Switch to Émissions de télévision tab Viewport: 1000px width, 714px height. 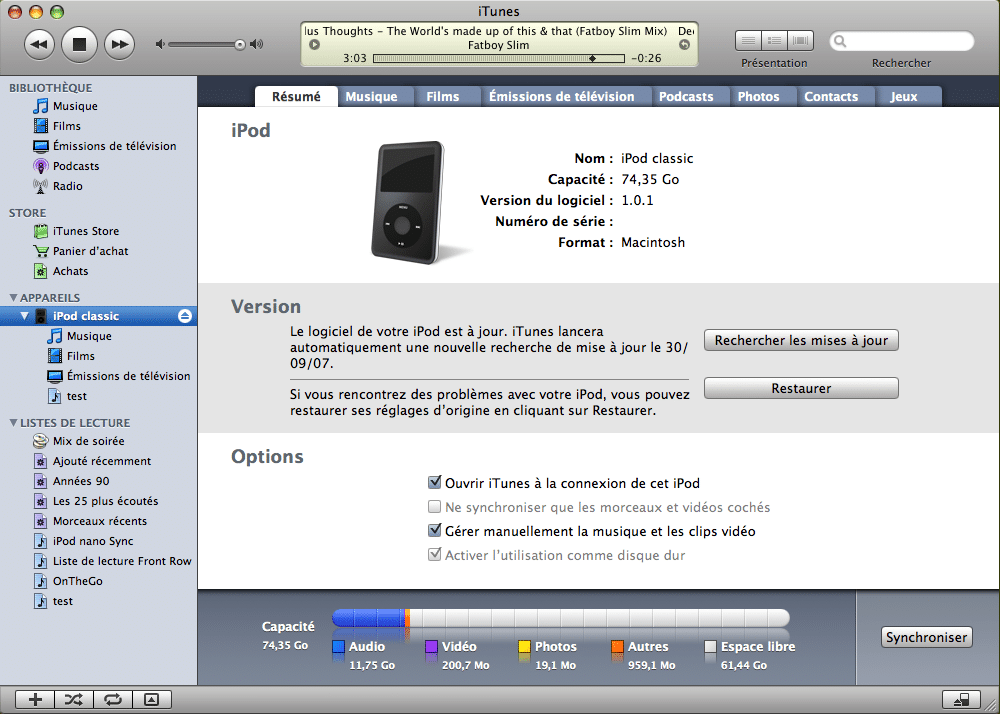561,96
